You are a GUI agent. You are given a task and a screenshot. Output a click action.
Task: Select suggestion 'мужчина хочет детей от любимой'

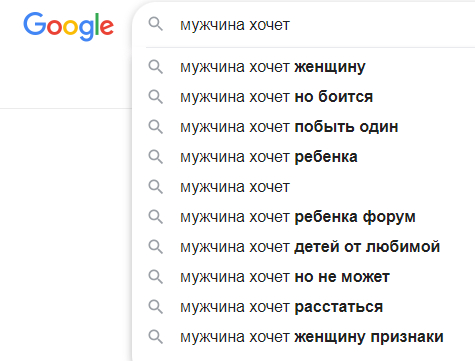point(304,247)
